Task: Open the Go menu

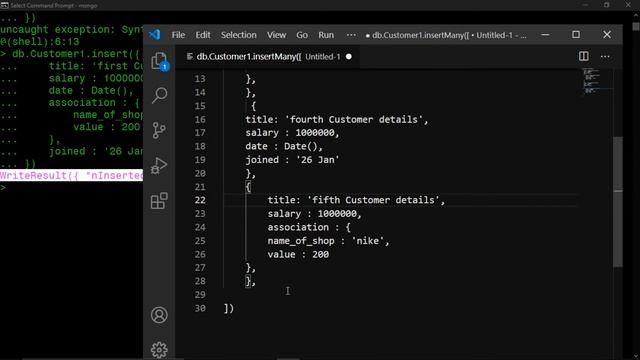Action: 302,35
